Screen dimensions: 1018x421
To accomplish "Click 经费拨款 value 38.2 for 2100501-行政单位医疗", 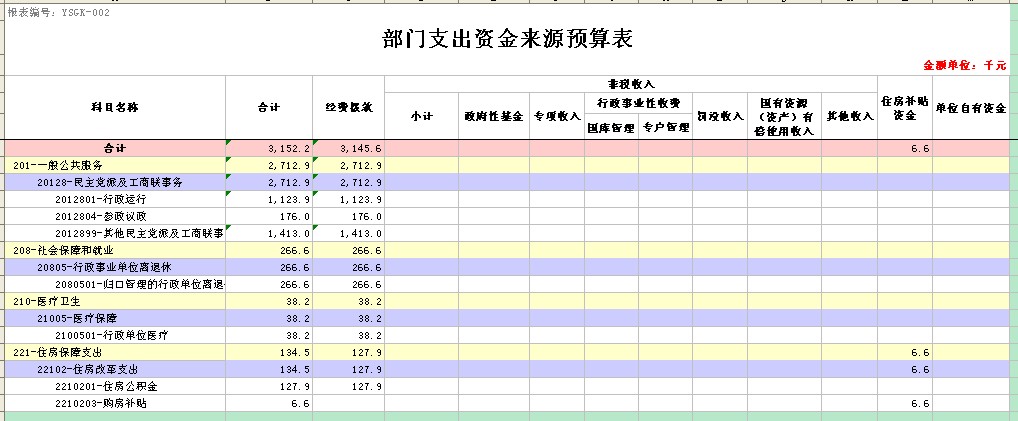I will click(371, 335).
